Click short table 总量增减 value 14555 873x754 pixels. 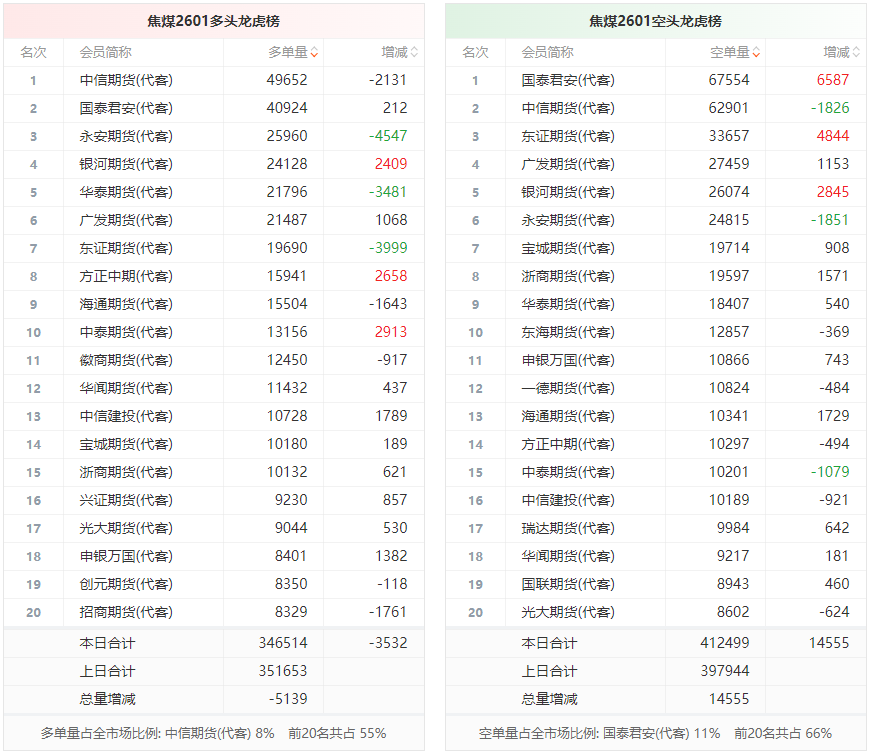pyautogui.click(x=729, y=699)
